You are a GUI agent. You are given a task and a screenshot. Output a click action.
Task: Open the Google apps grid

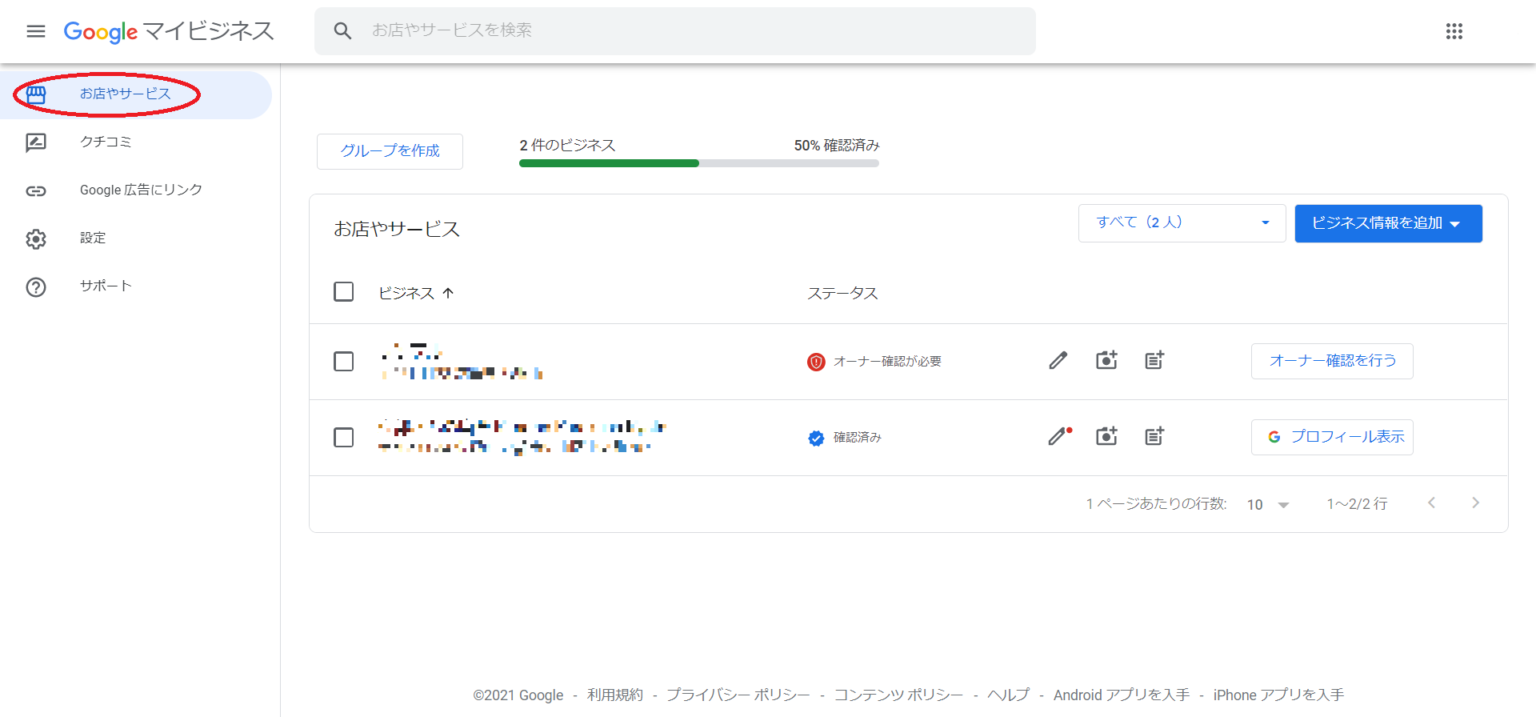click(x=1454, y=31)
